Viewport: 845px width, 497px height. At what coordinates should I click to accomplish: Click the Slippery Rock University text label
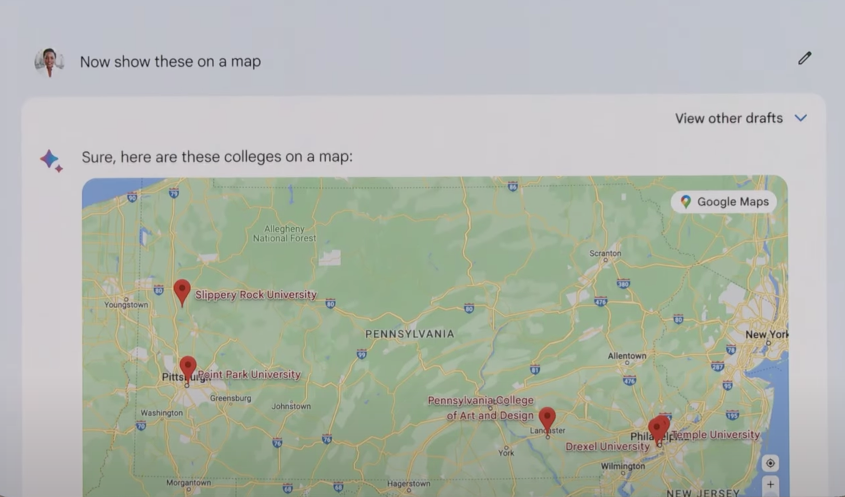[256, 295]
